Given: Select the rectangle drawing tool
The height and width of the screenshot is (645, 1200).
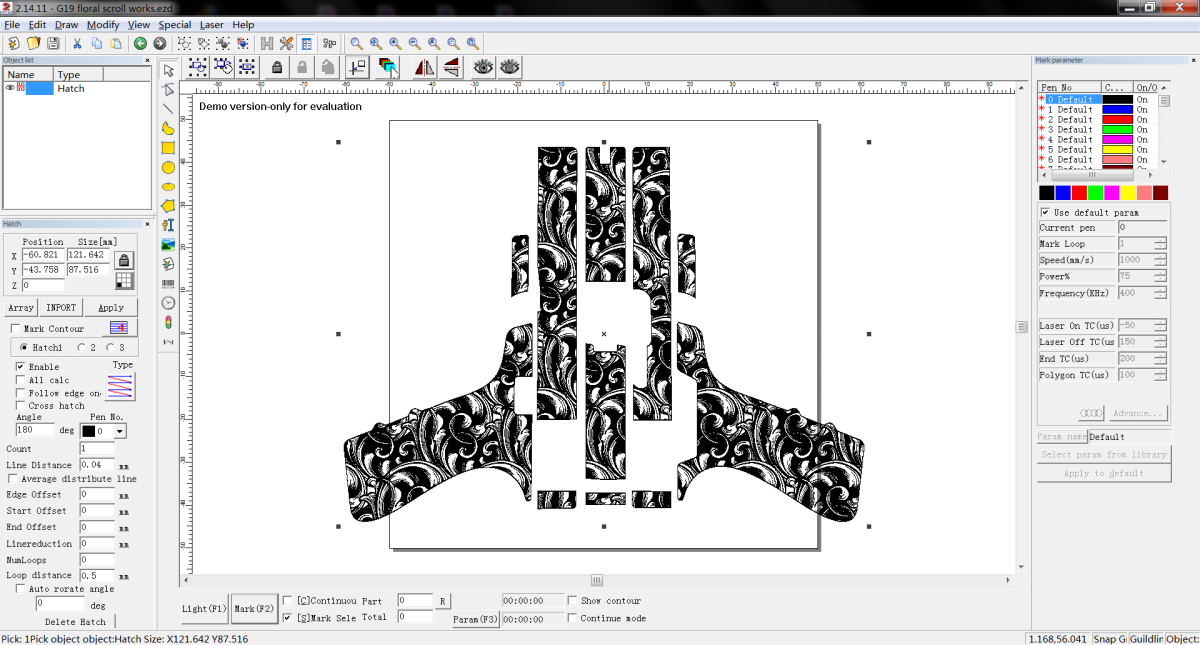Looking at the screenshot, I should 168,148.
